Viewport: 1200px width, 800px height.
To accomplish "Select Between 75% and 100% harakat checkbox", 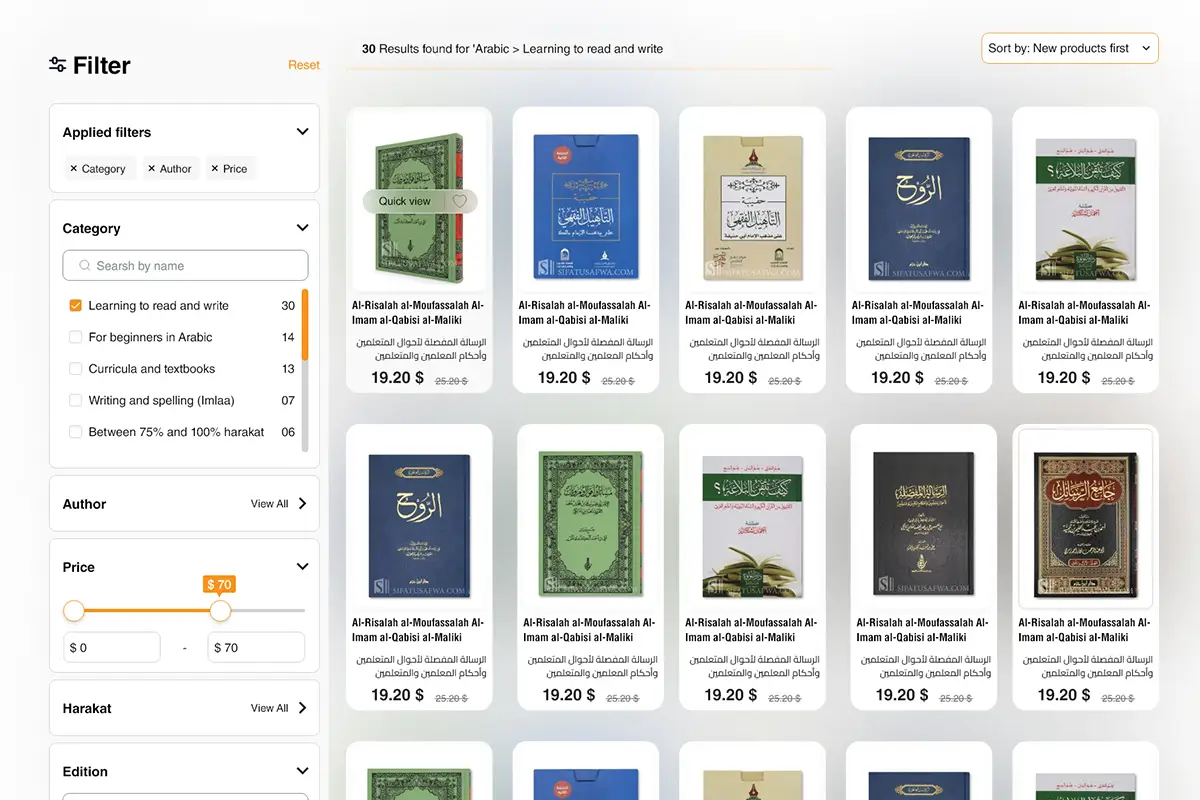I will click(x=75, y=432).
